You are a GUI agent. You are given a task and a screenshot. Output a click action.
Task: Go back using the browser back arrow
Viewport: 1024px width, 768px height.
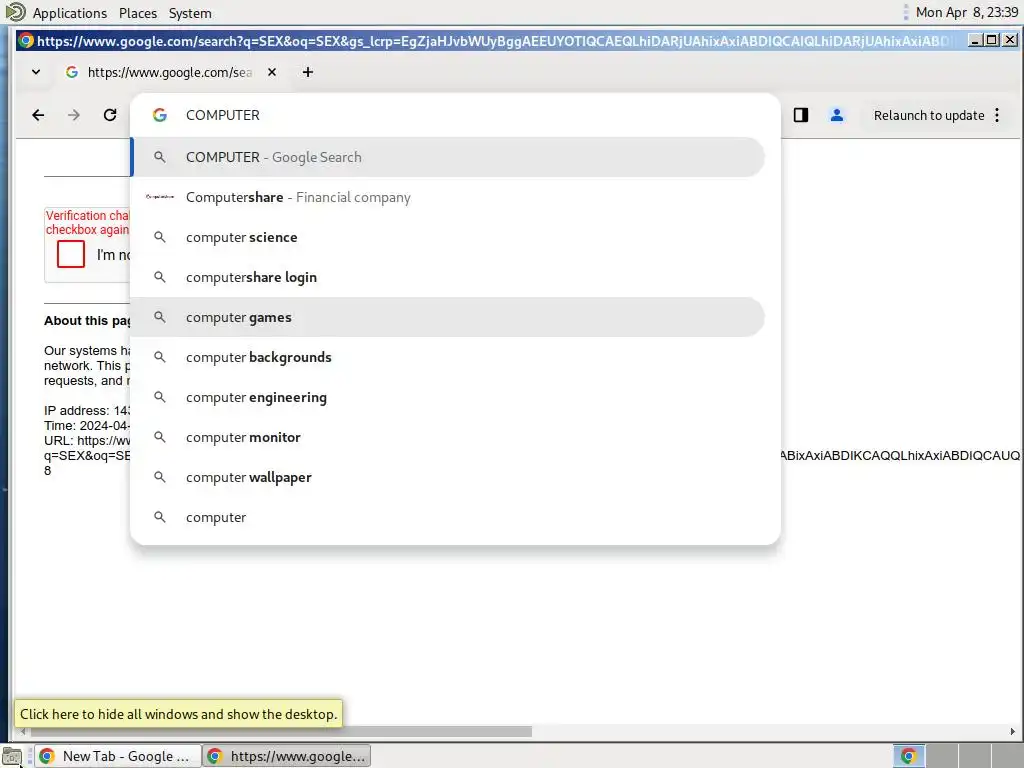point(38,115)
